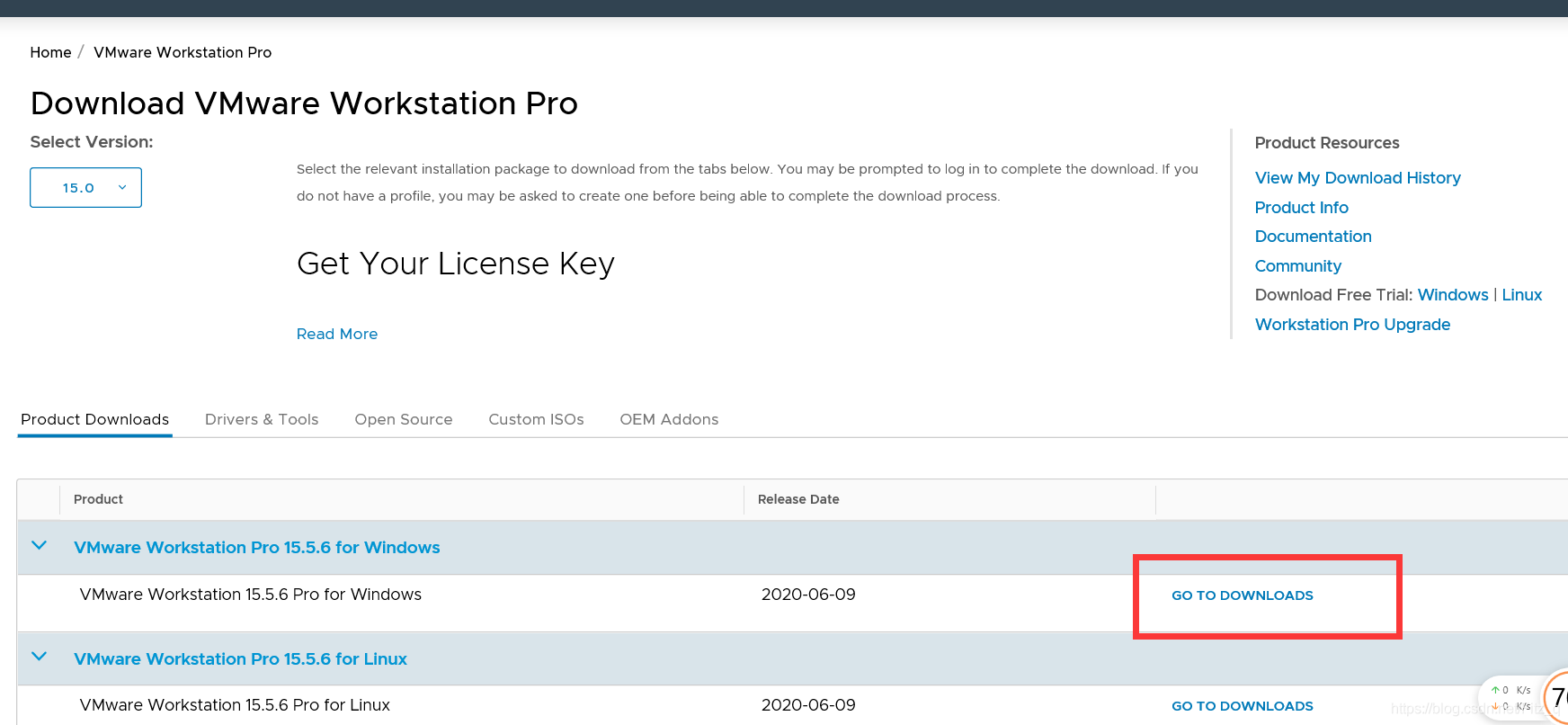The width and height of the screenshot is (1568, 725).
Task: Switch to Custom ISOs tab
Action: click(x=536, y=419)
